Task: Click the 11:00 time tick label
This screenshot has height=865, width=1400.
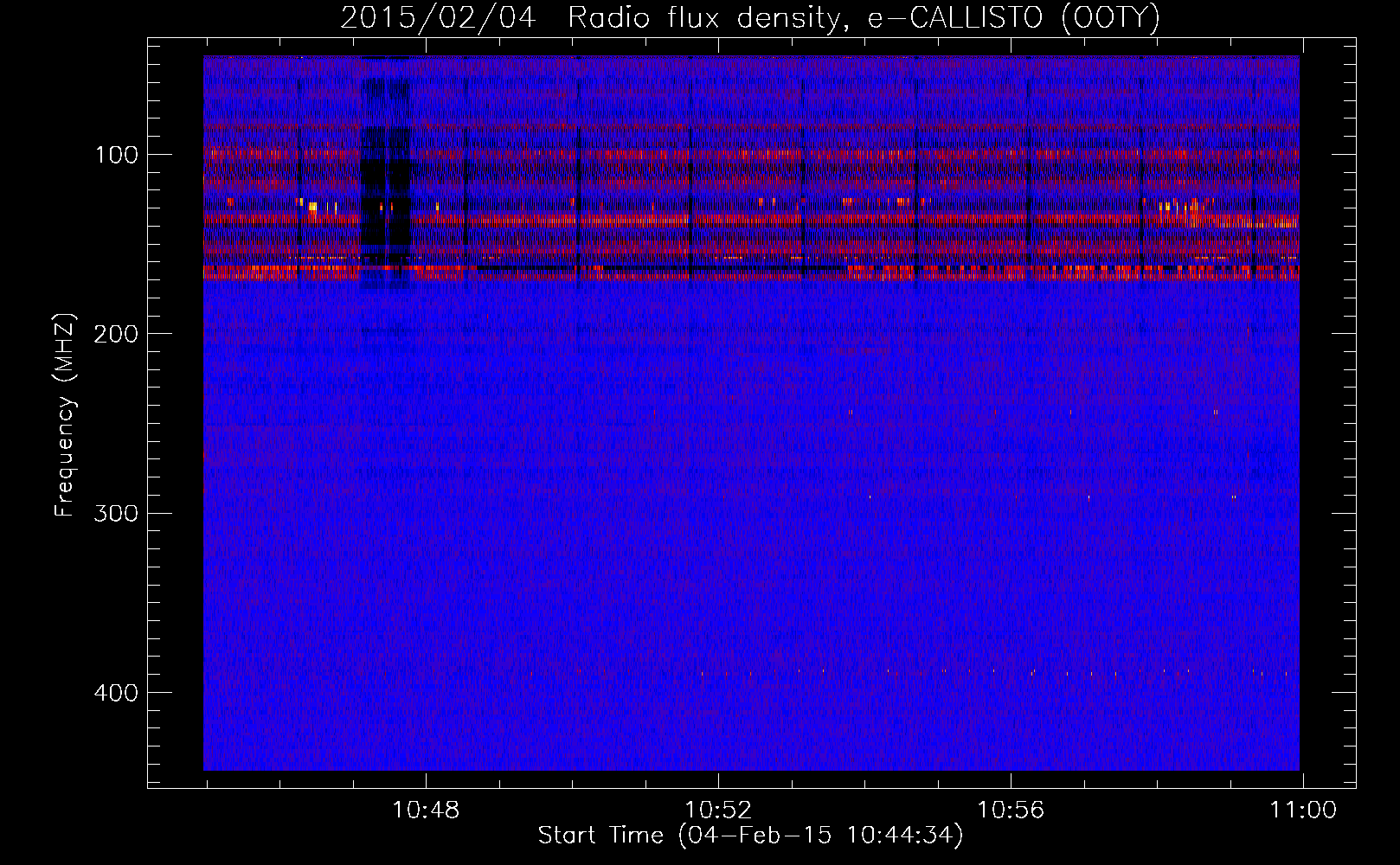Action: pos(1303,811)
